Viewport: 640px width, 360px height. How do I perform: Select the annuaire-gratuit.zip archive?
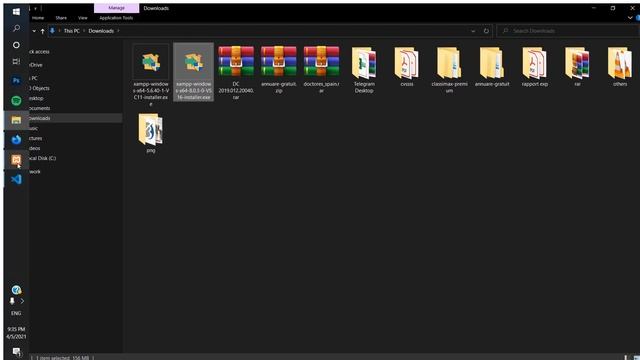[x=278, y=69]
